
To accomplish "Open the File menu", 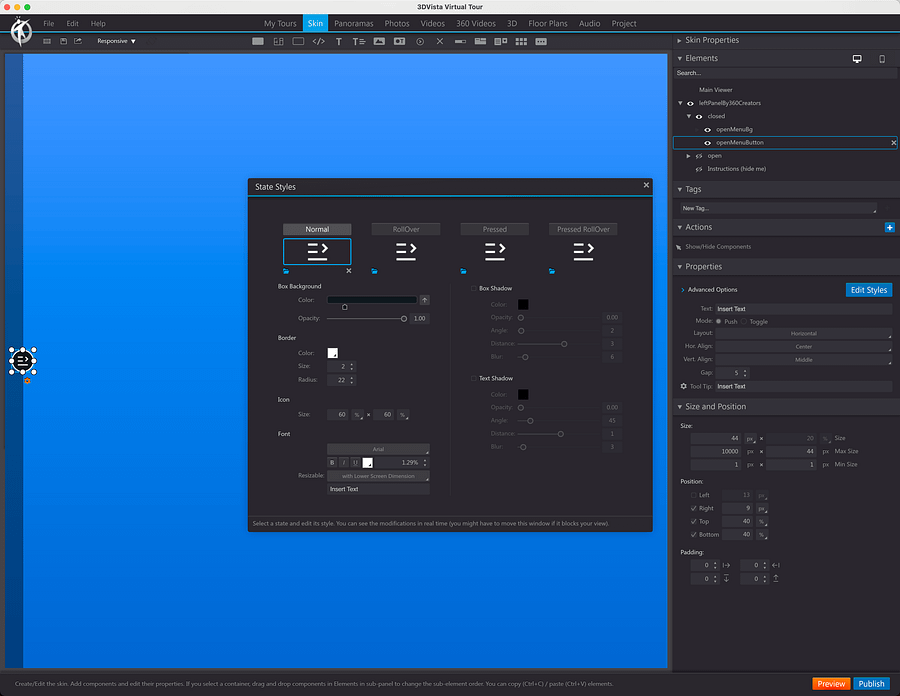I will click(49, 24).
